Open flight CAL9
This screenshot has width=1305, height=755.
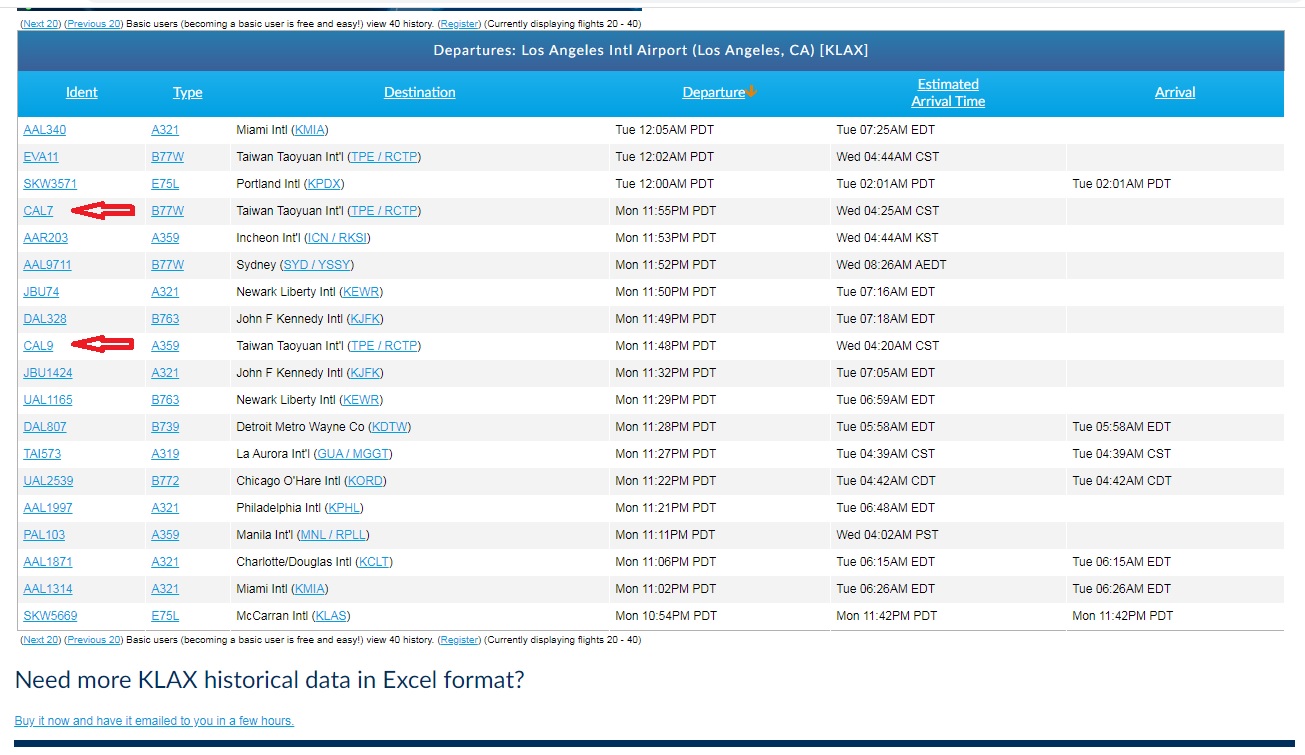tap(38, 346)
